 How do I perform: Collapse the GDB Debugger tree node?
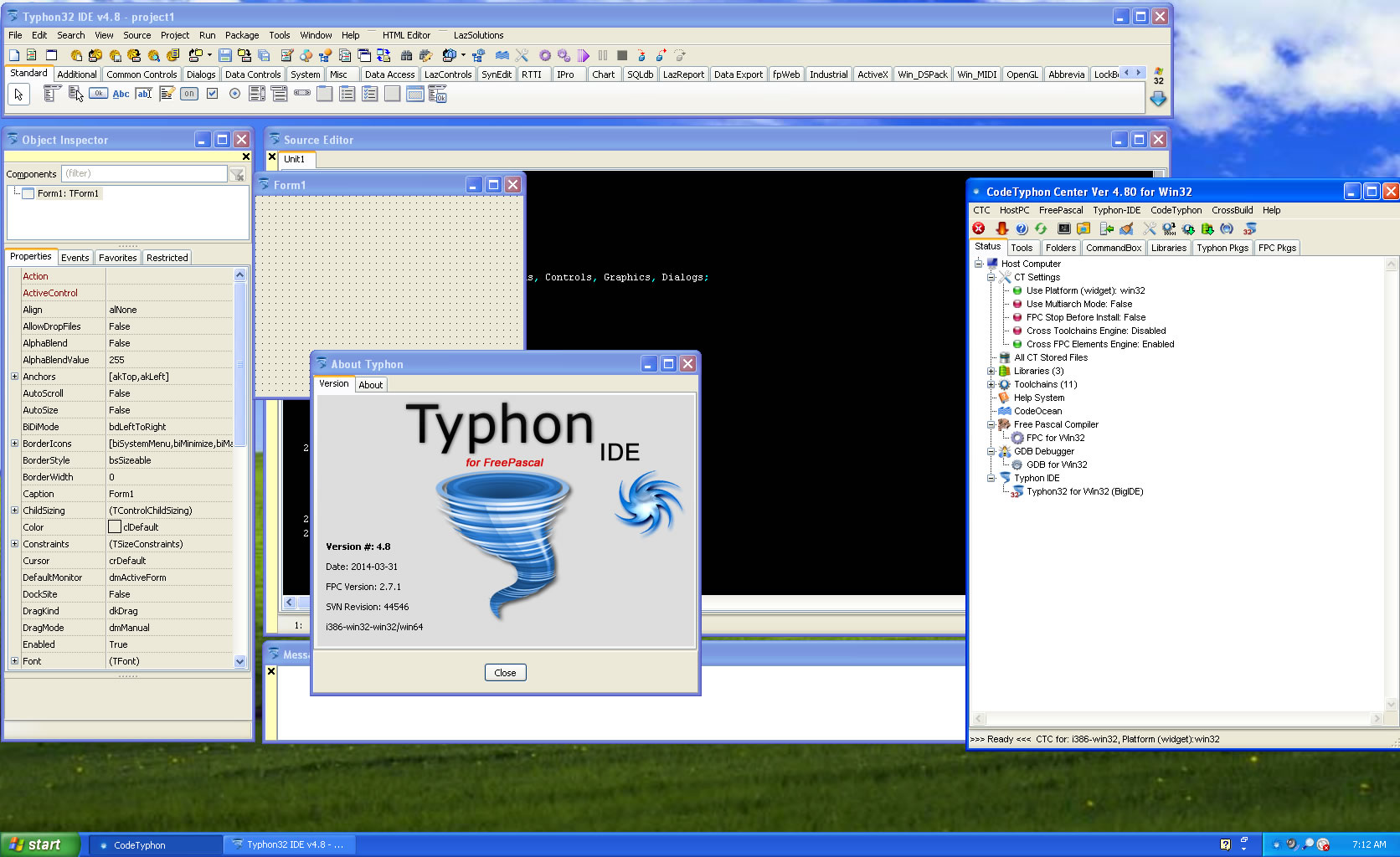(991, 451)
